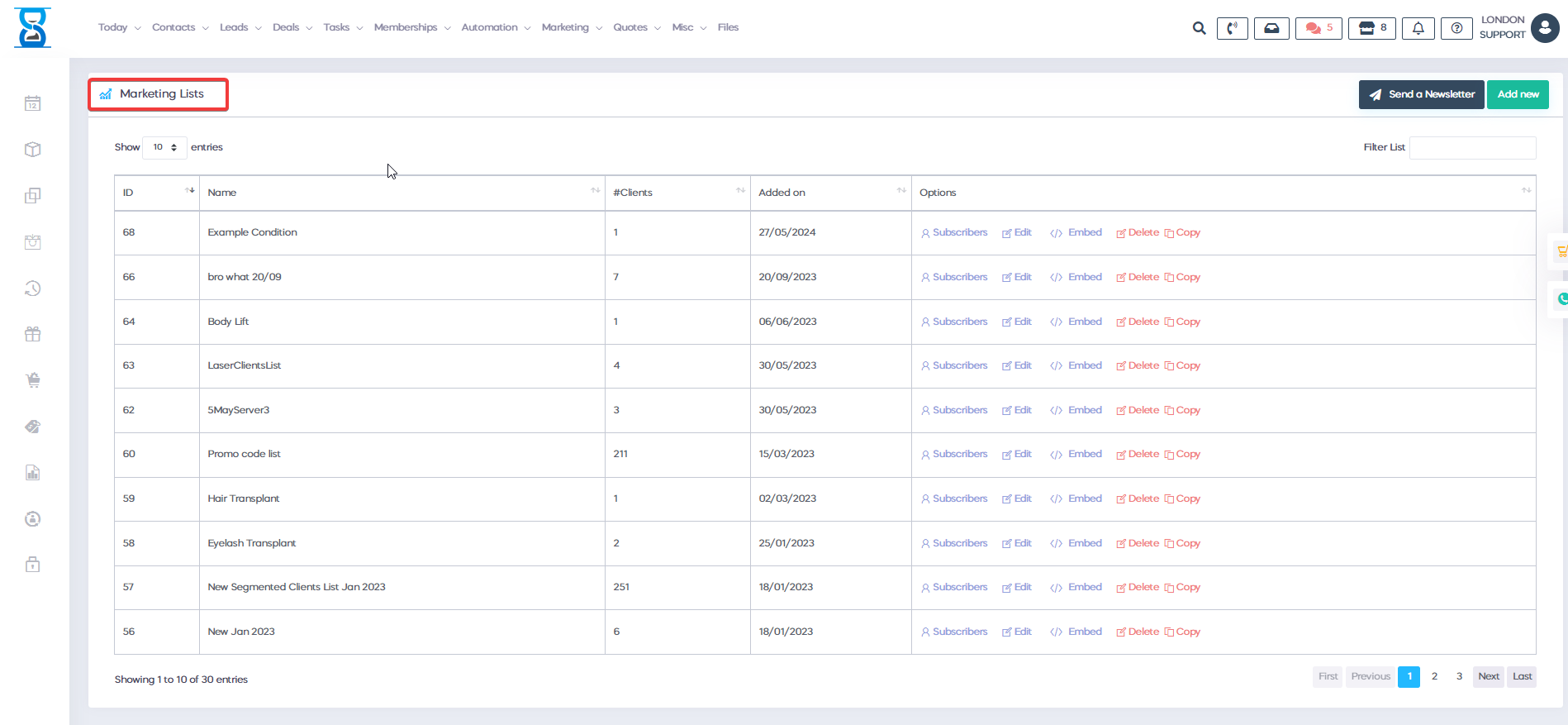Click the gift icon in sidebar
Viewport: 1568px width, 725px height.
point(33,334)
